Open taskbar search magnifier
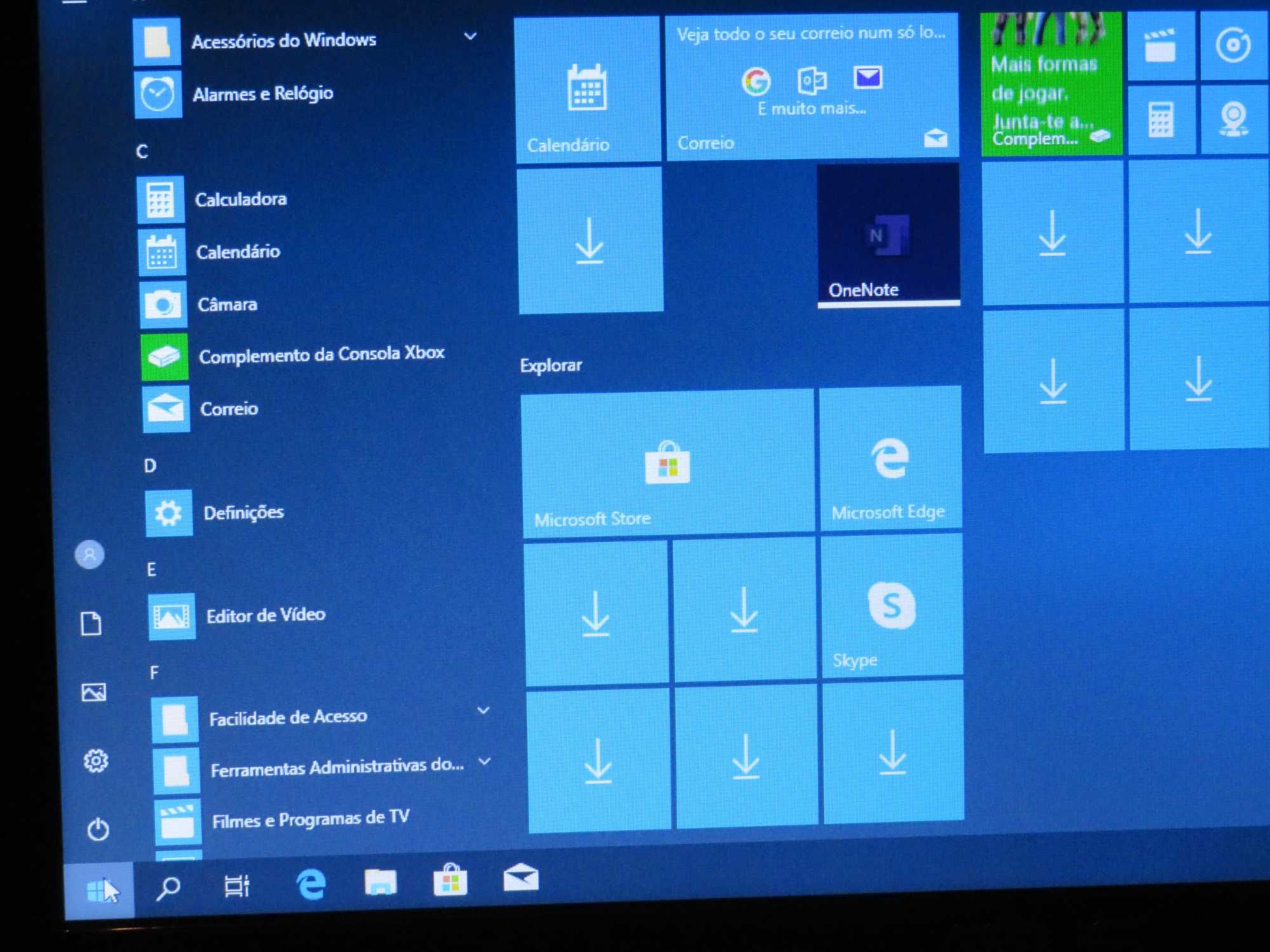Image resolution: width=1270 pixels, height=952 pixels. [168, 888]
